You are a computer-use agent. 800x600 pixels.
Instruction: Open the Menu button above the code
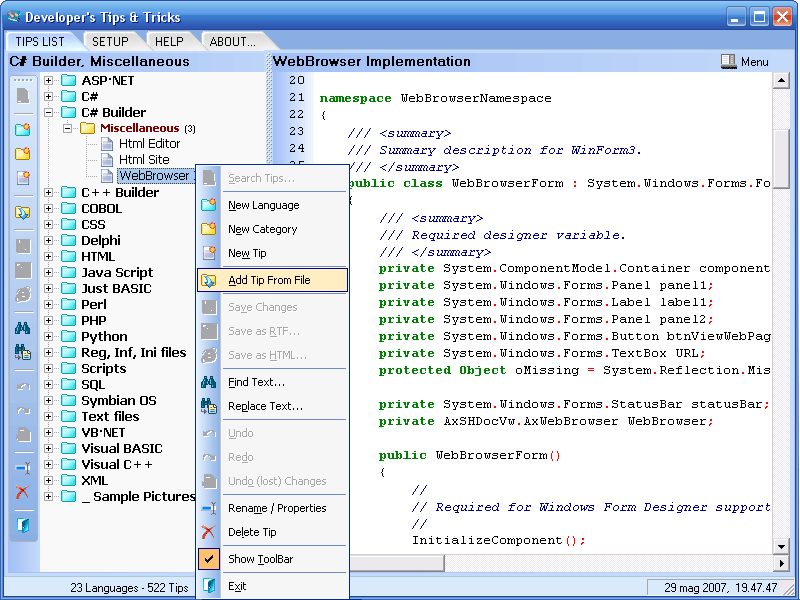(x=745, y=62)
